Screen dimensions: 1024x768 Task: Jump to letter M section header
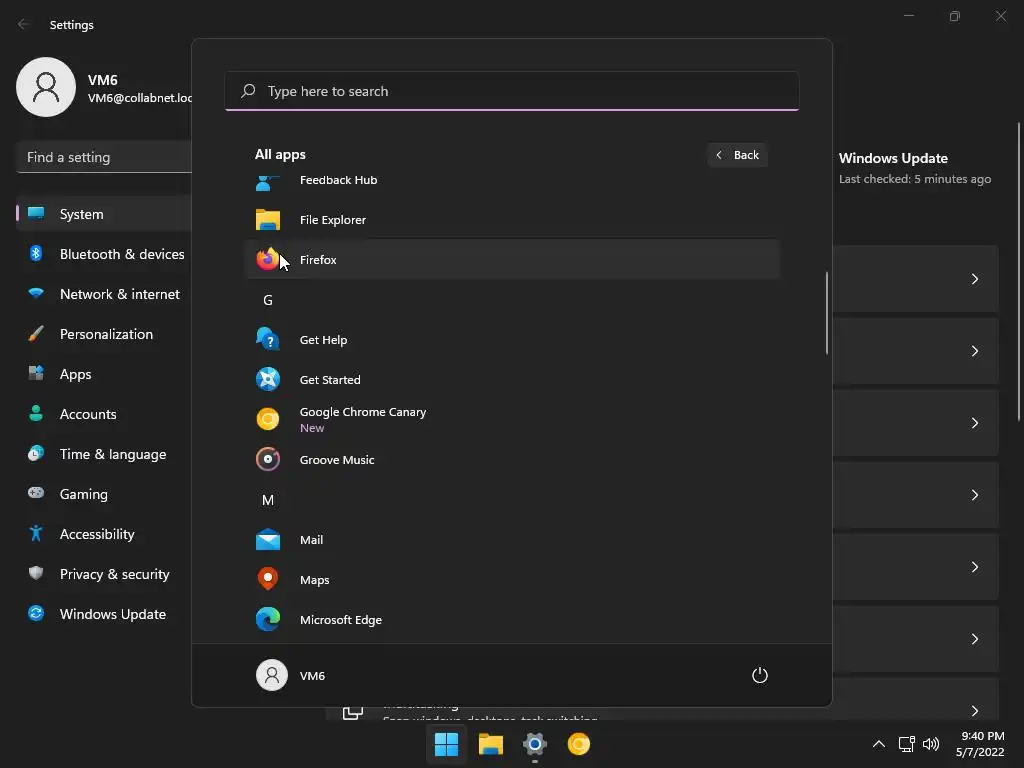(268, 500)
